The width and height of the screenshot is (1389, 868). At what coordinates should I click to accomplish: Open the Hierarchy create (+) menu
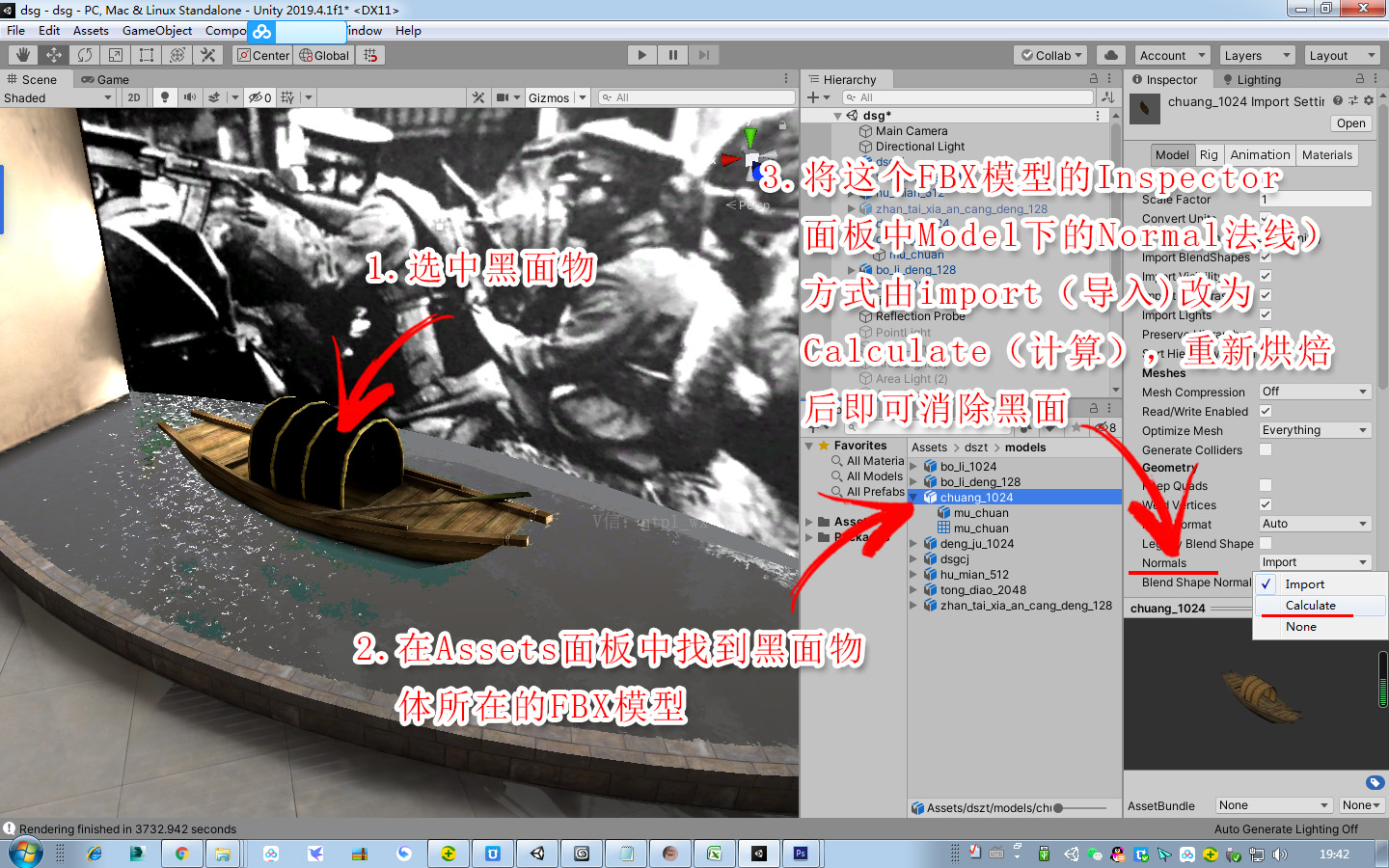click(818, 97)
